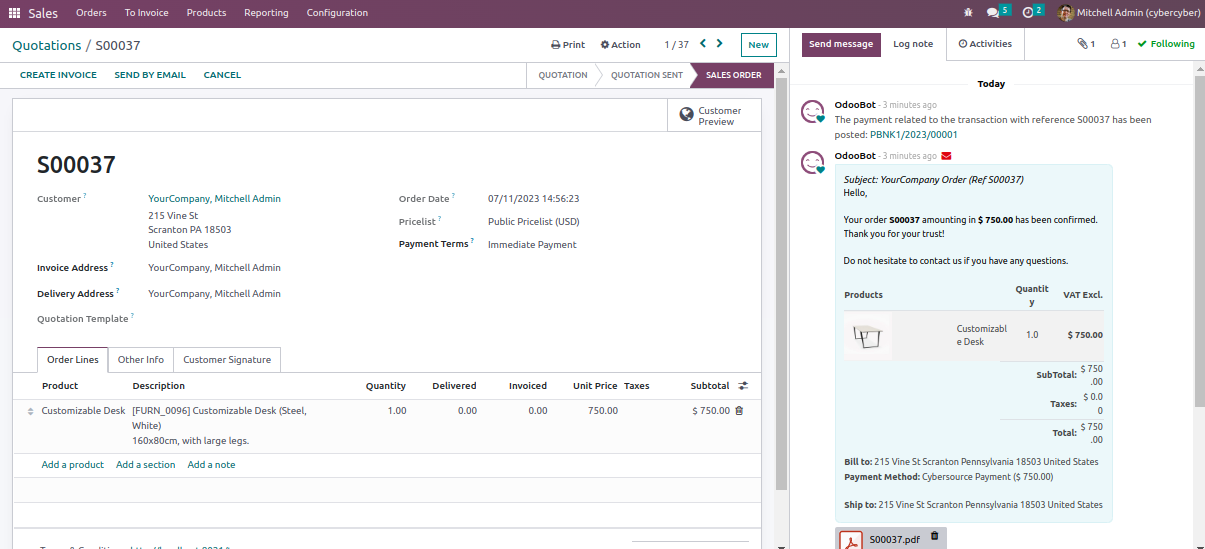Click Add a section link
This screenshot has width=1205, height=549.
145,465
